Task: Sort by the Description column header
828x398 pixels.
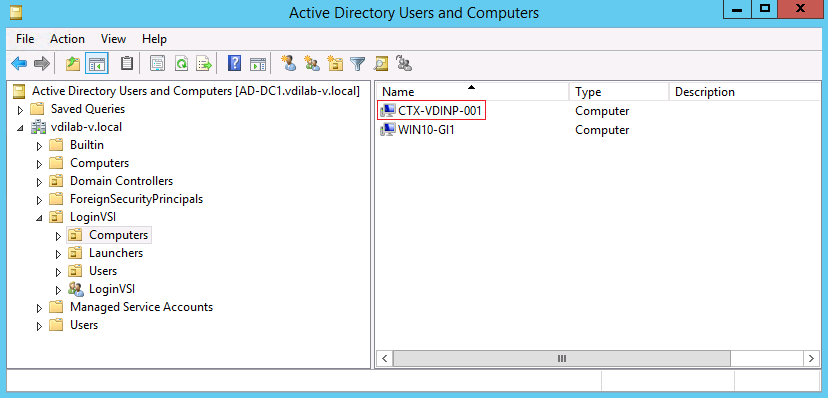Action: pos(745,91)
